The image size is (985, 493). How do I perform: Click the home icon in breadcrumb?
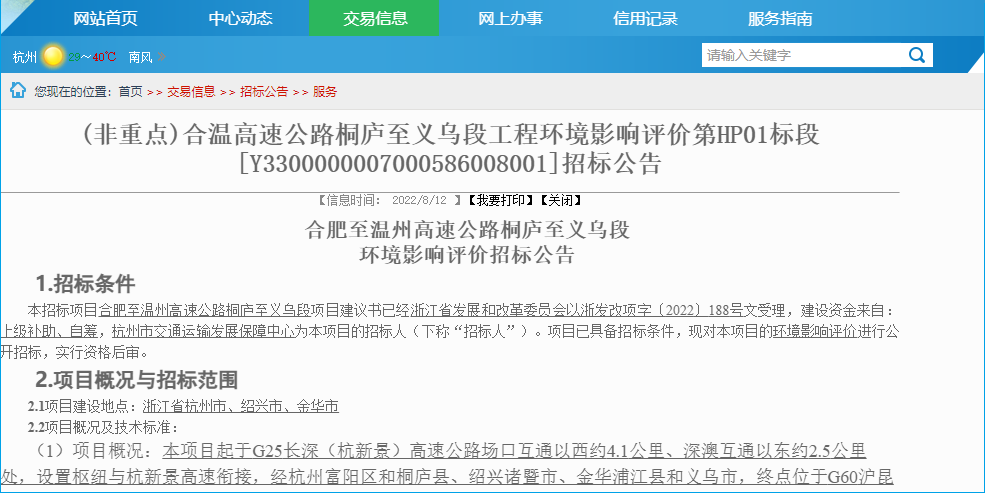tap(18, 91)
